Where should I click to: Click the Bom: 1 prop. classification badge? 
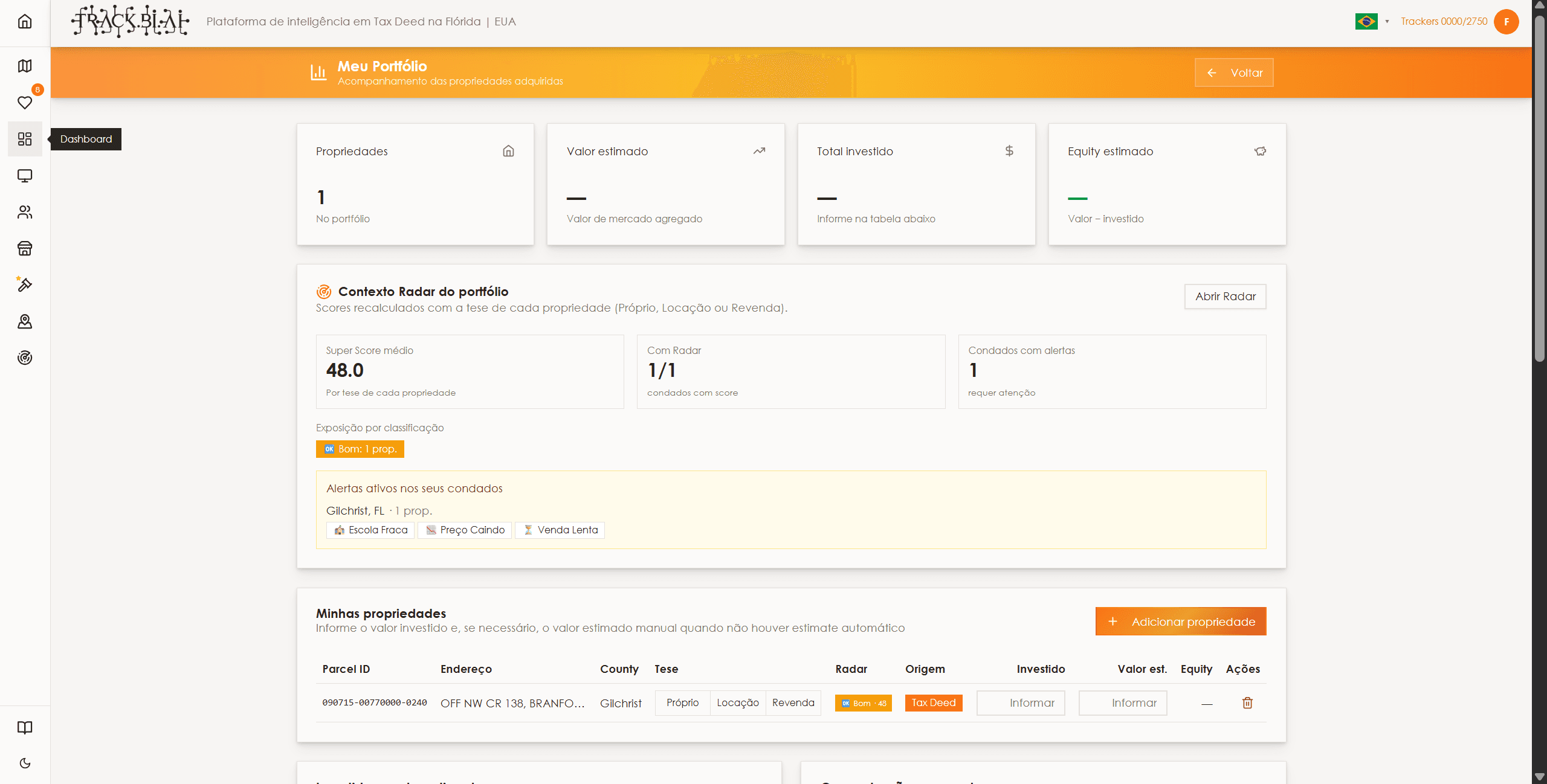360,449
